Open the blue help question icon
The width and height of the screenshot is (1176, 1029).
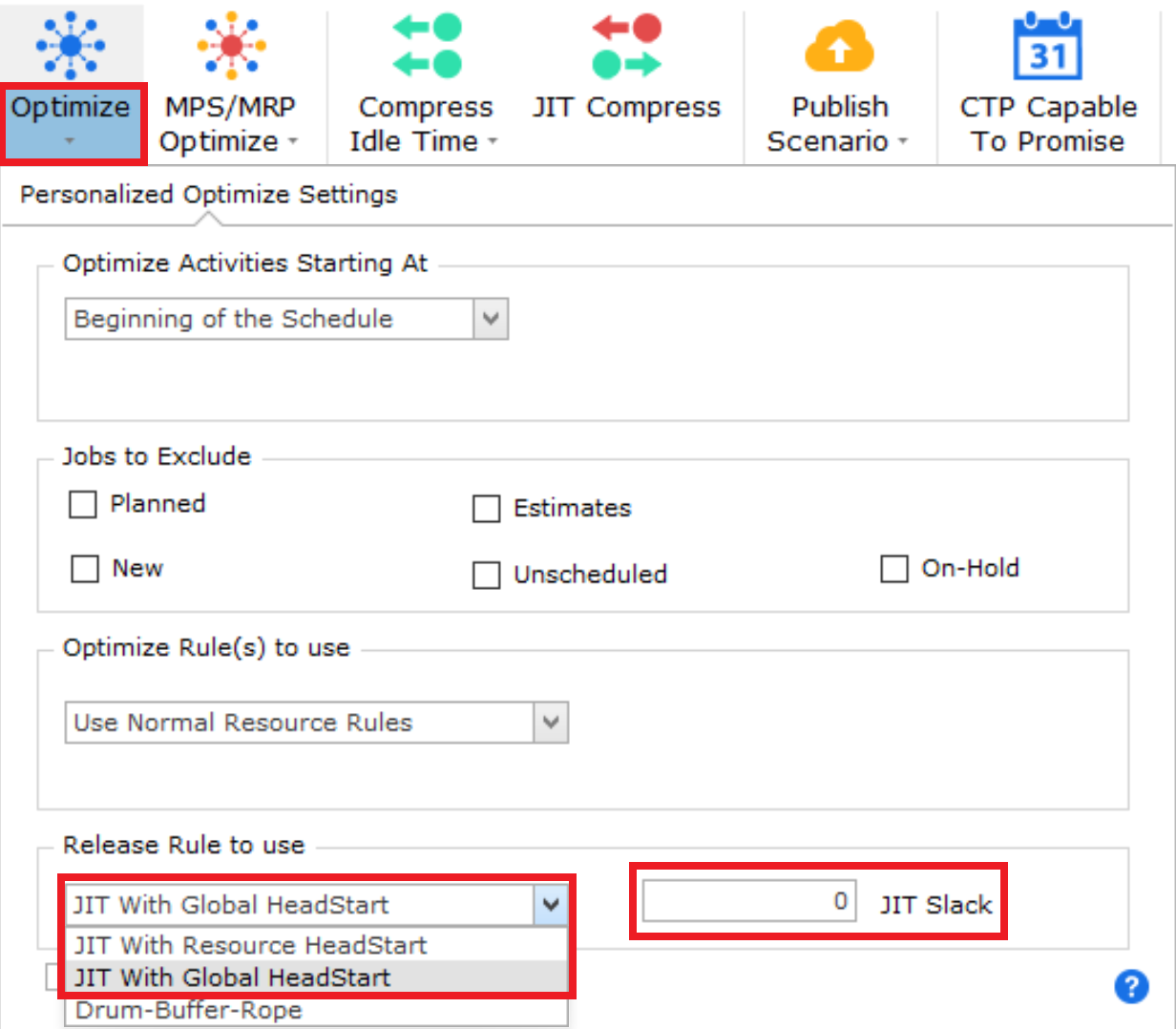pos(1131,986)
